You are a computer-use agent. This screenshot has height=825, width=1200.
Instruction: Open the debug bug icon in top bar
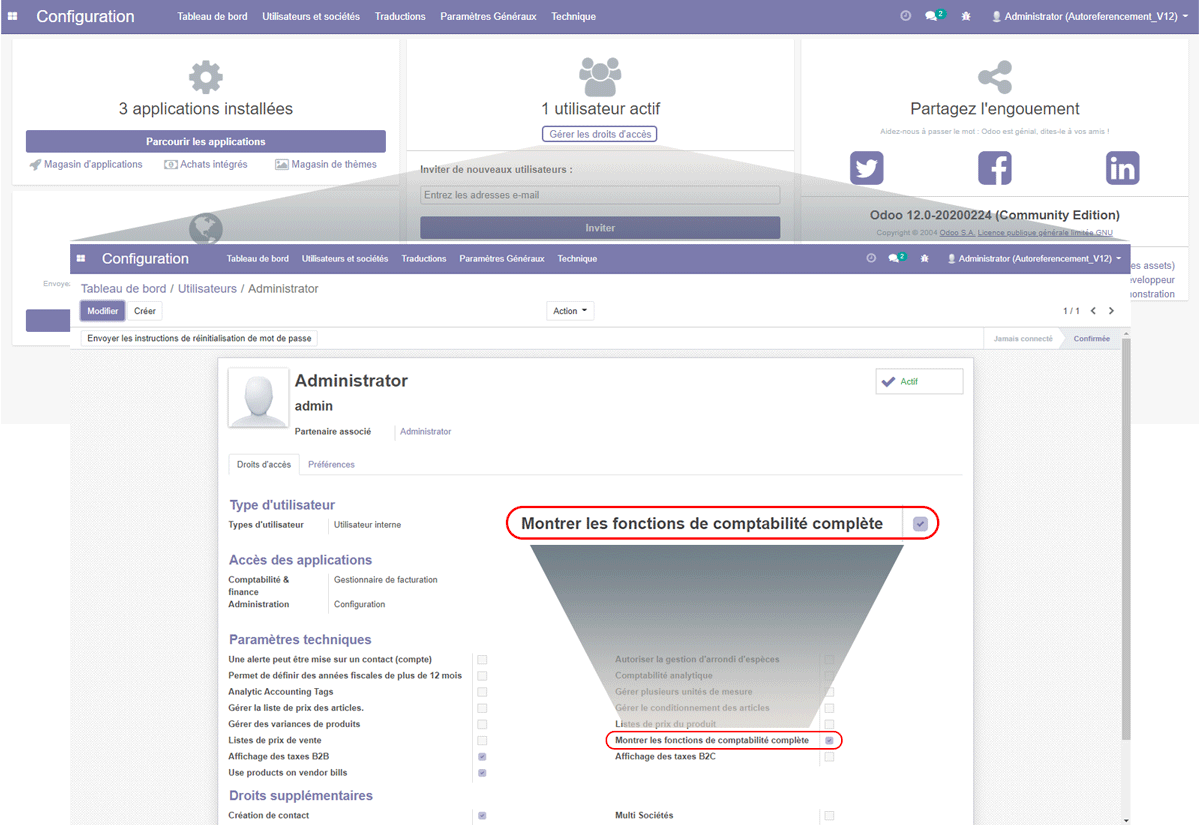tap(964, 17)
